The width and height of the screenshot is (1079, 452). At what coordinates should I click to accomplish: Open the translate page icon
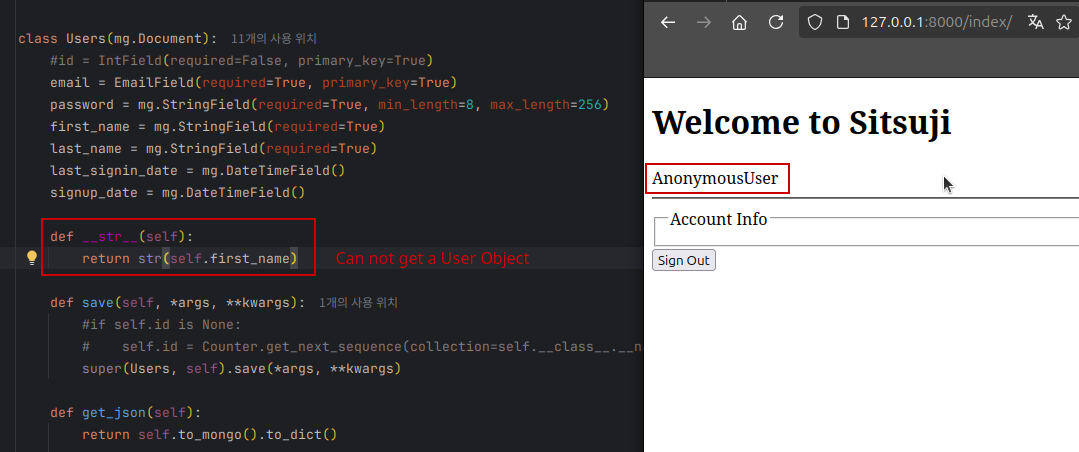(1035, 22)
